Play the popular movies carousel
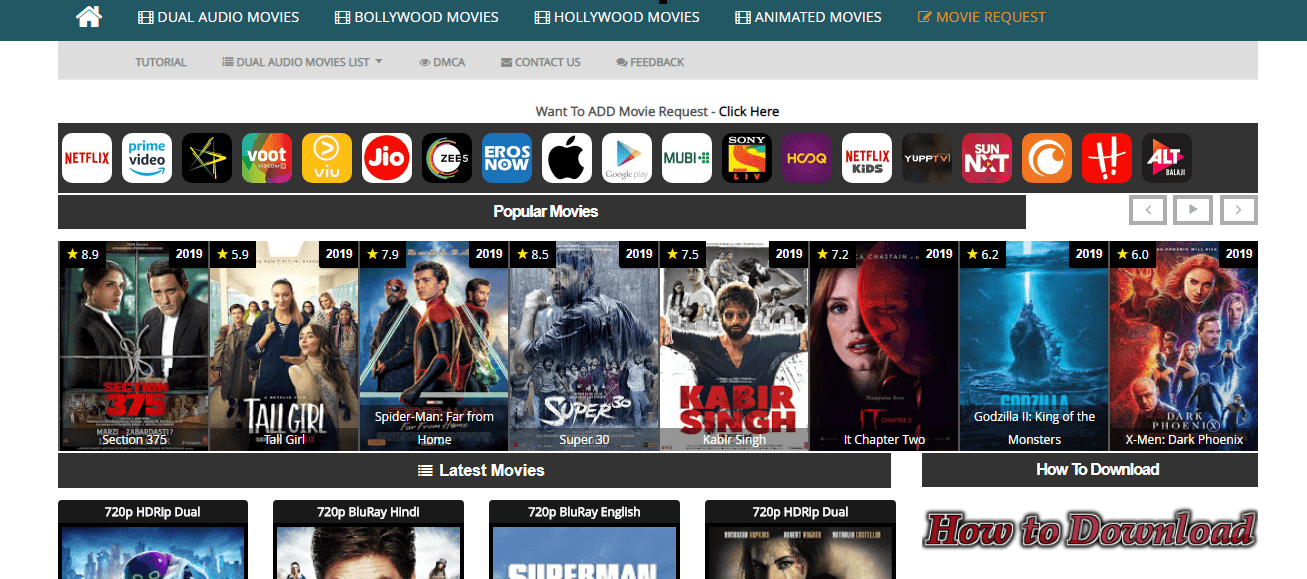 (x=1193, y=210)
